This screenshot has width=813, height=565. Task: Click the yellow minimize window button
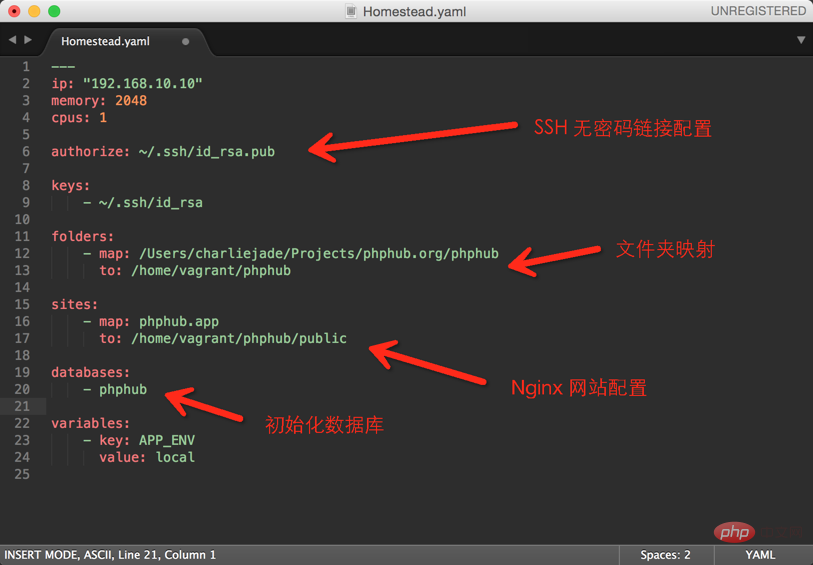[x=34, y=11]
